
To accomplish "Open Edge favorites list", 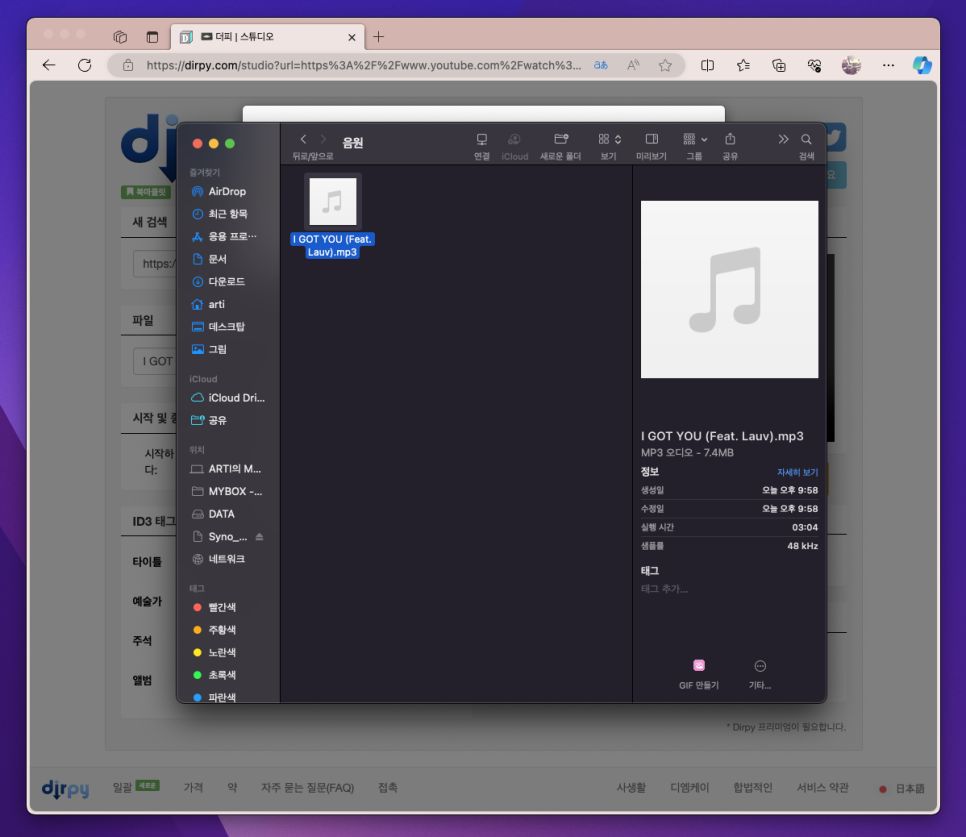I will [x=743, y=65].
